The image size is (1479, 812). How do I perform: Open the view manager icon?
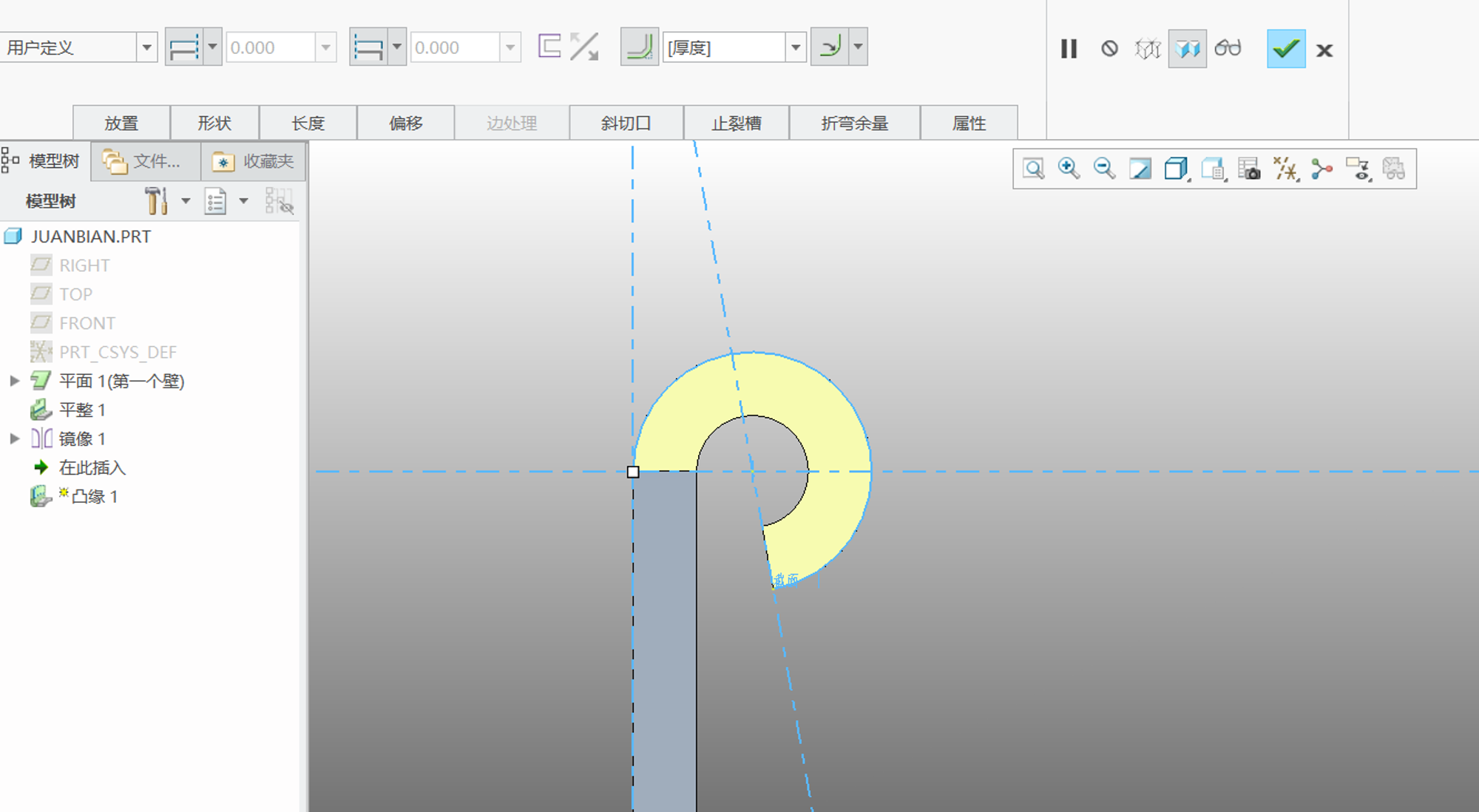click(x=1249, y=169)
